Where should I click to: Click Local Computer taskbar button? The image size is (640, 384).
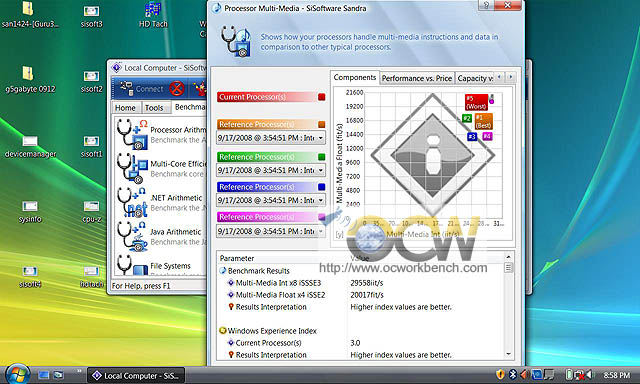[x=136, y=375]
